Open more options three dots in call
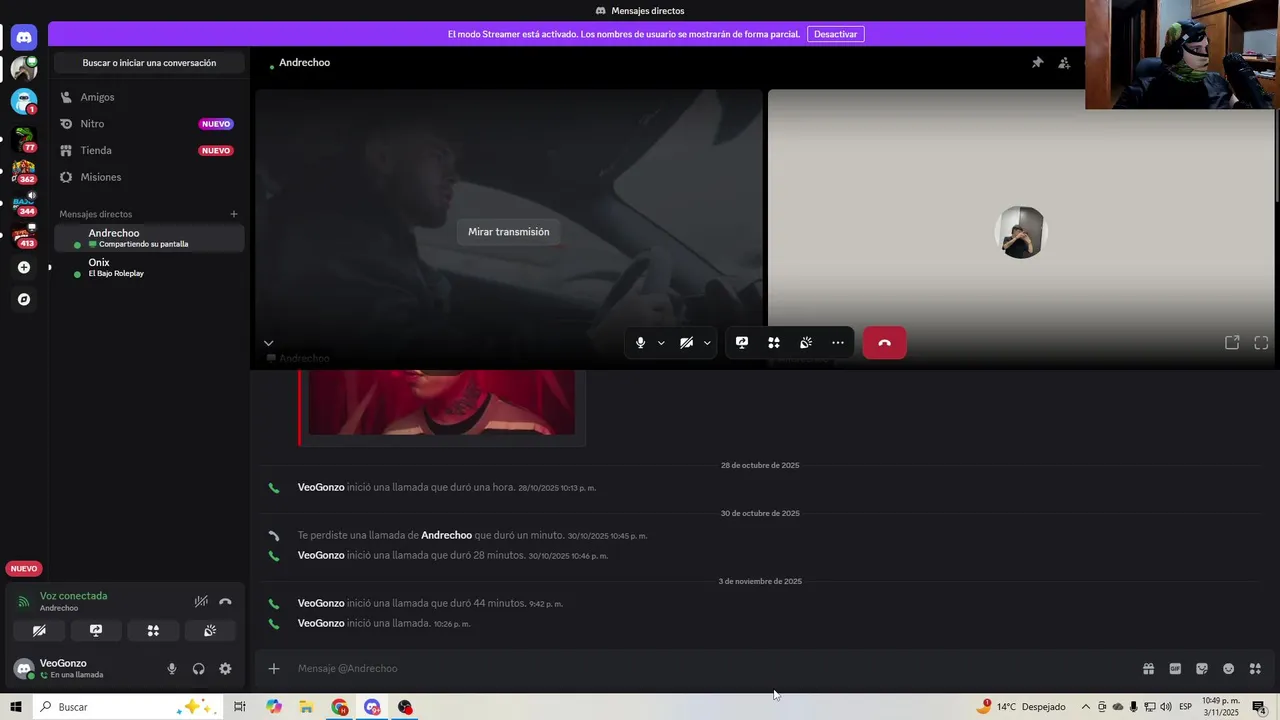Image resolution: width=1280 pixels, height=720 pixels. [x=838, y=342]
